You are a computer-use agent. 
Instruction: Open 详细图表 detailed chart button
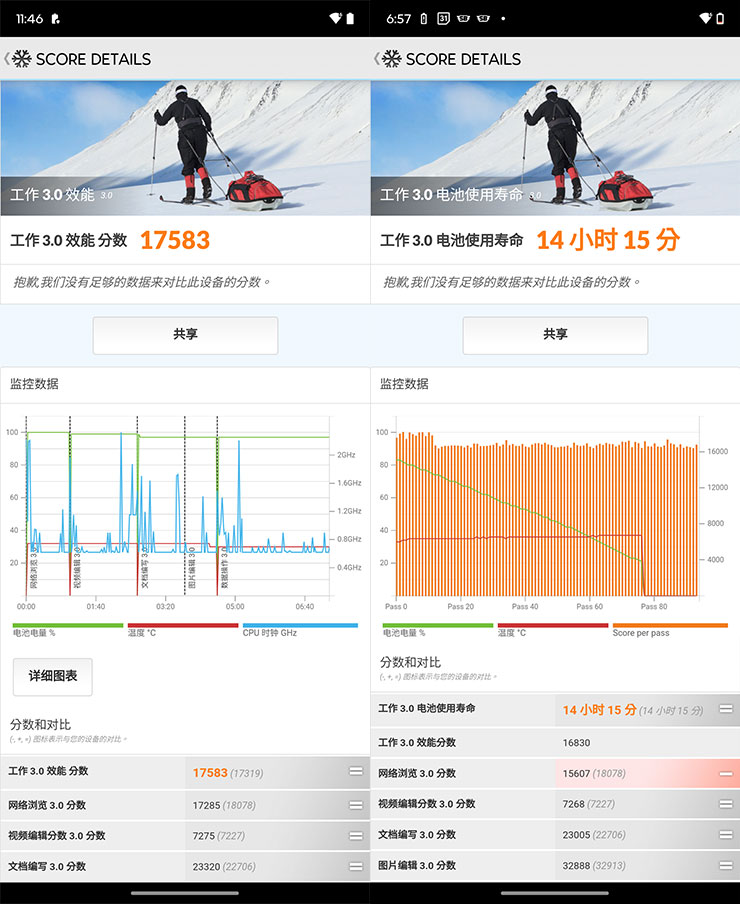coord(52,676)
